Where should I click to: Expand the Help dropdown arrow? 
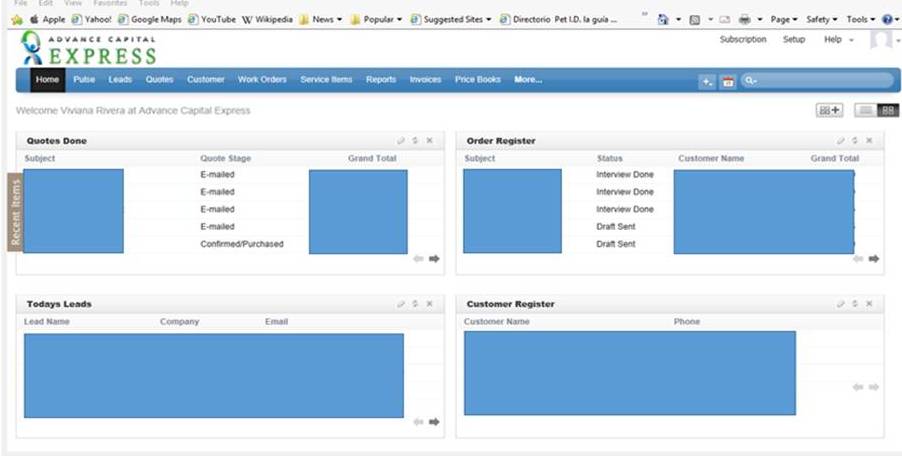pyautogui.click(x=851, y=40)
